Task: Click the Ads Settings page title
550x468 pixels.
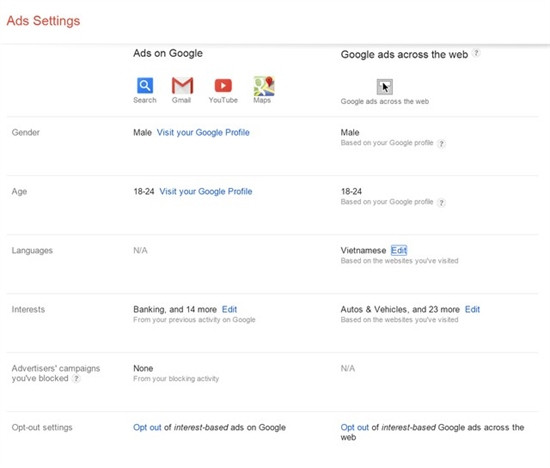Action: [x=43, y=21]
